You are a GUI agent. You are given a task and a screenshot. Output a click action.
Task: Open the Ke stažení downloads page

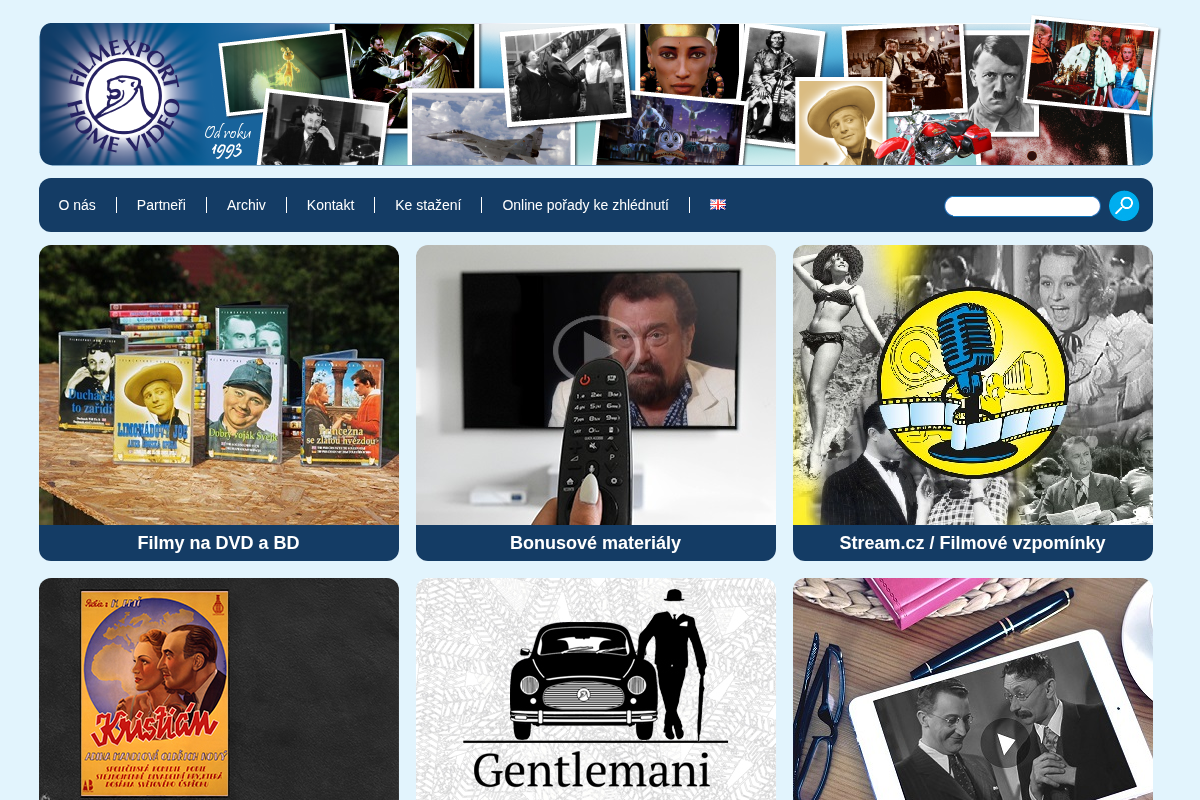pyautogui.click(x=428, y=205)
